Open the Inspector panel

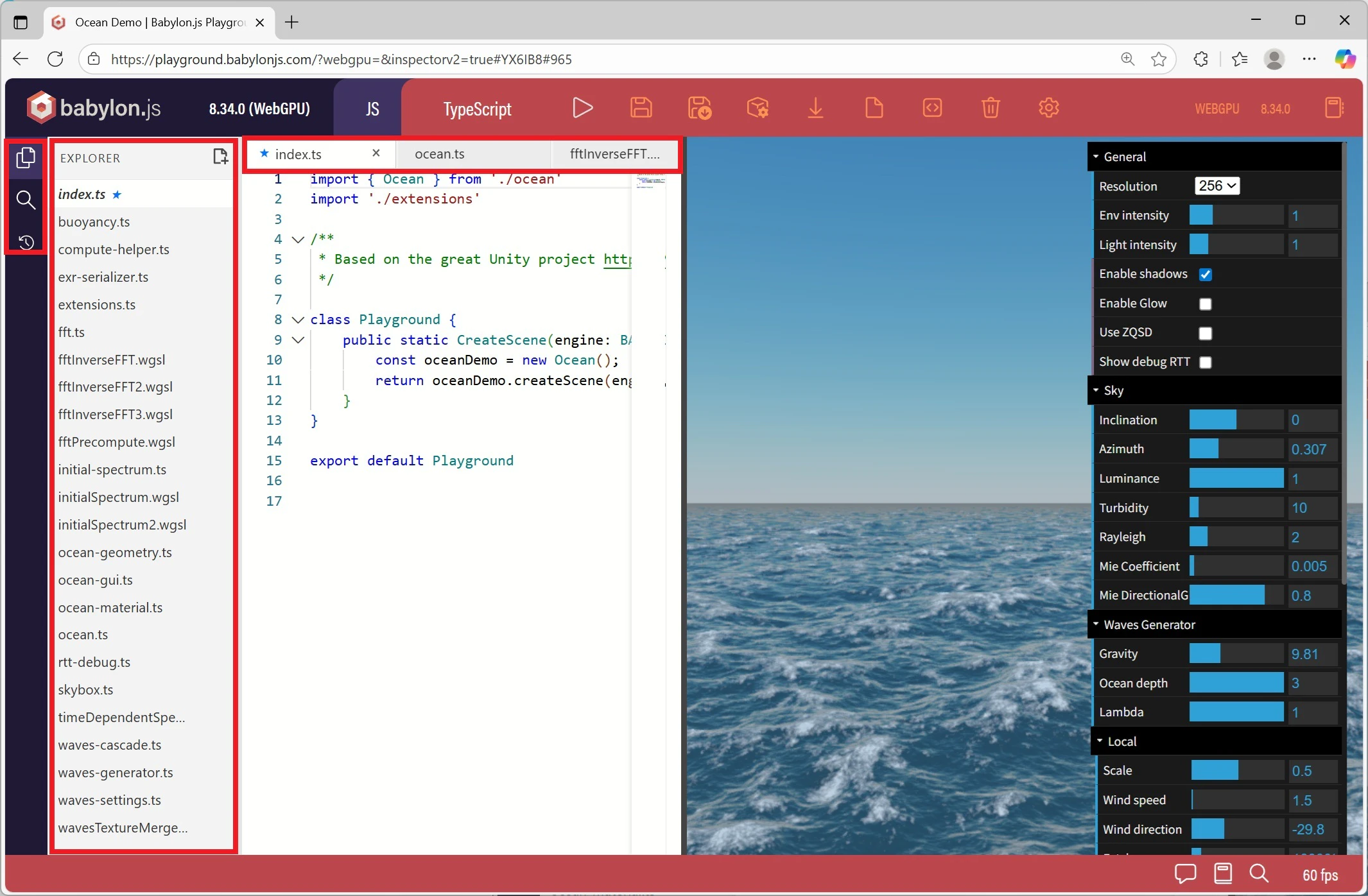(x=758, y=107)
